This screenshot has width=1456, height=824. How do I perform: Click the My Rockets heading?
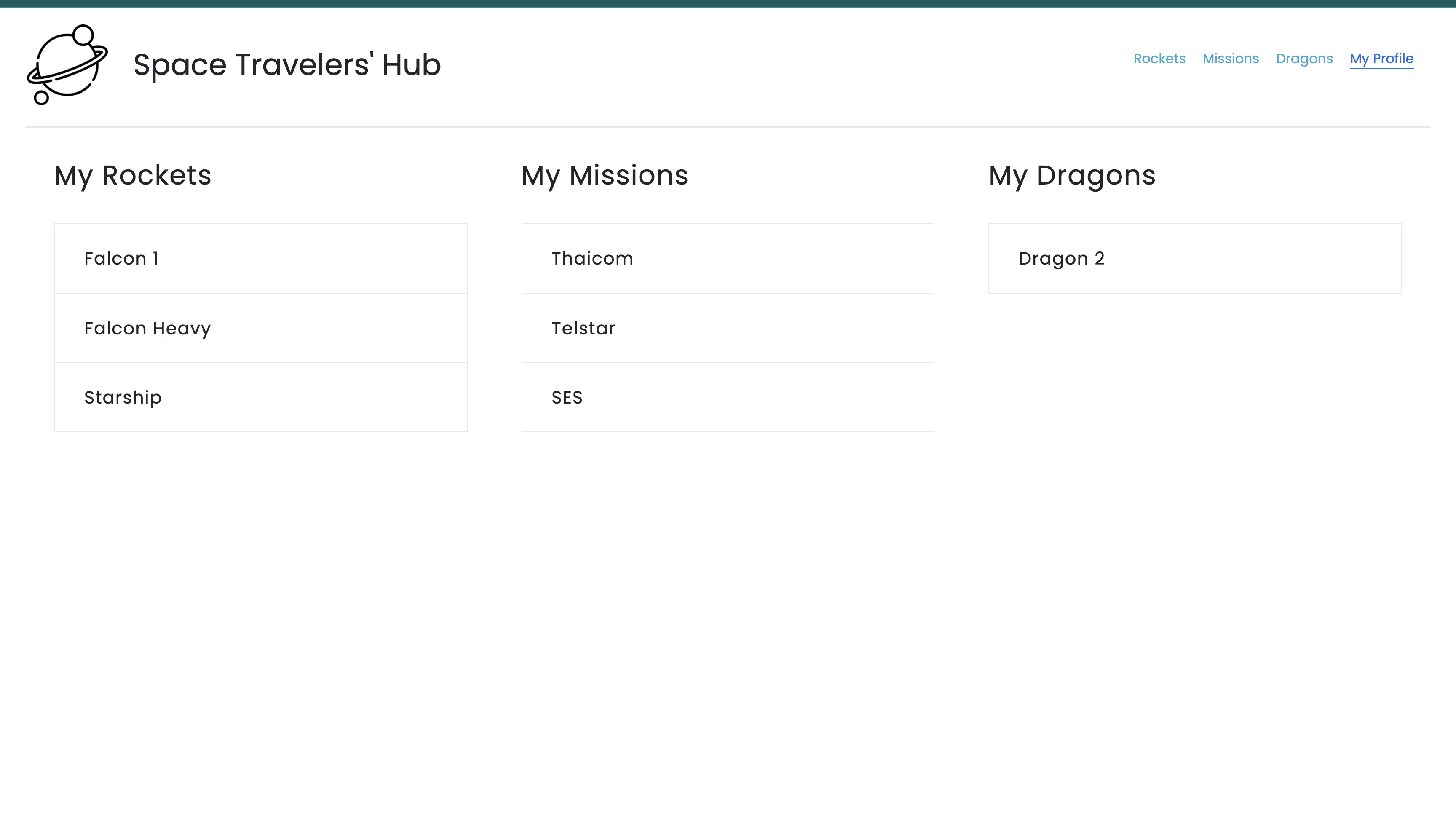tap(132, 175)
